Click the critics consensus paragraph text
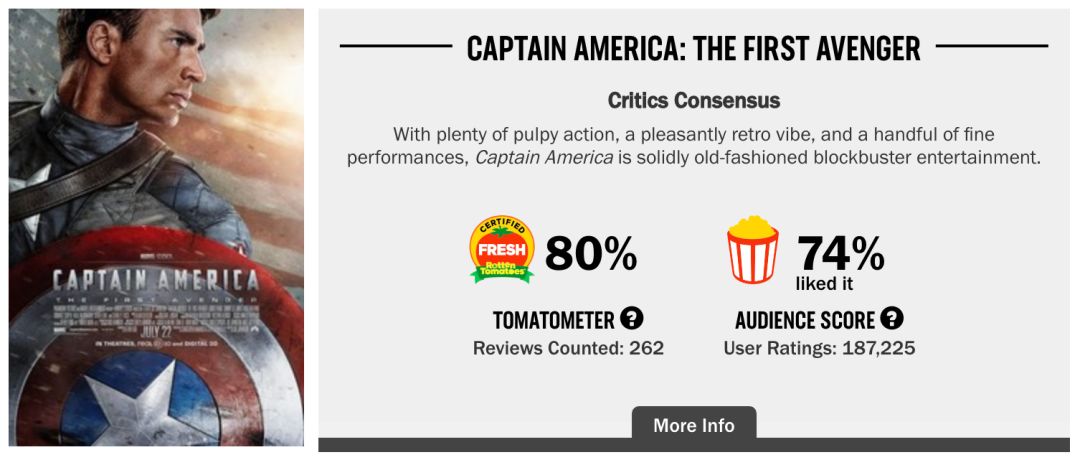The width and height of the screenshot is (1080, 465). point(693,134)
